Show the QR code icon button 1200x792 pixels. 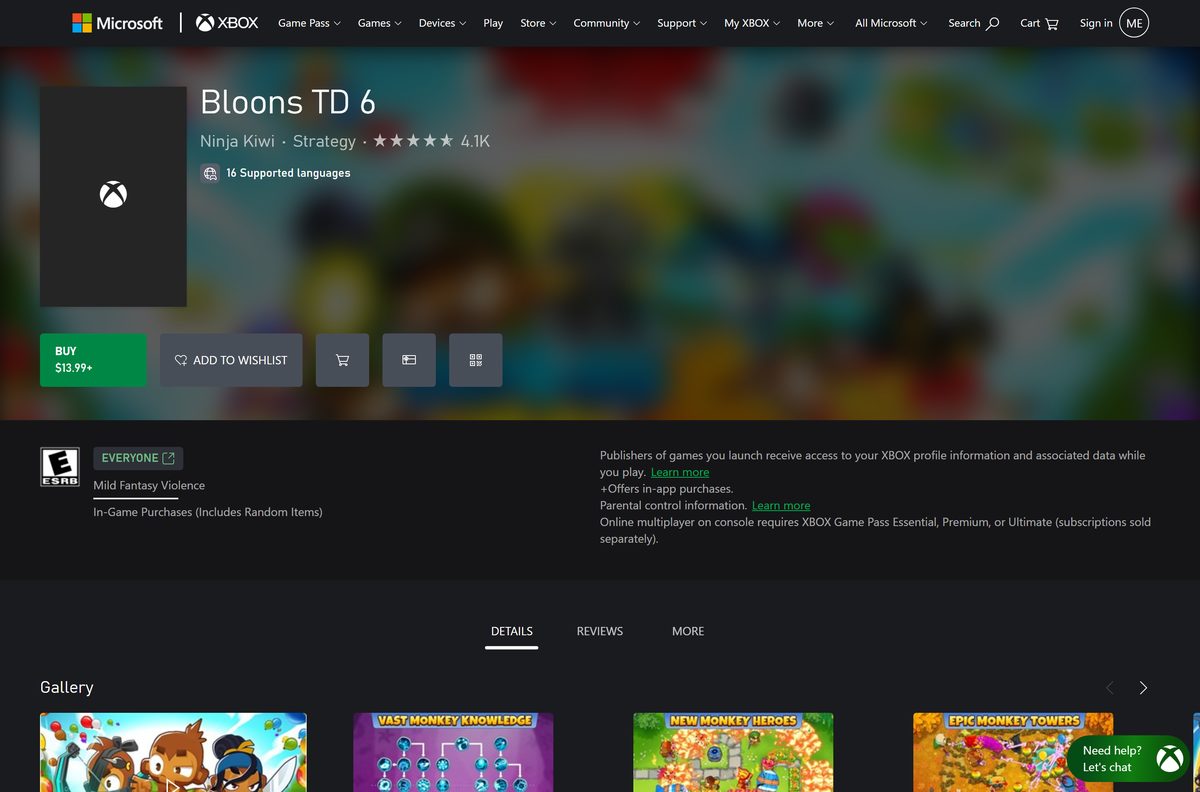pos(476,360)
